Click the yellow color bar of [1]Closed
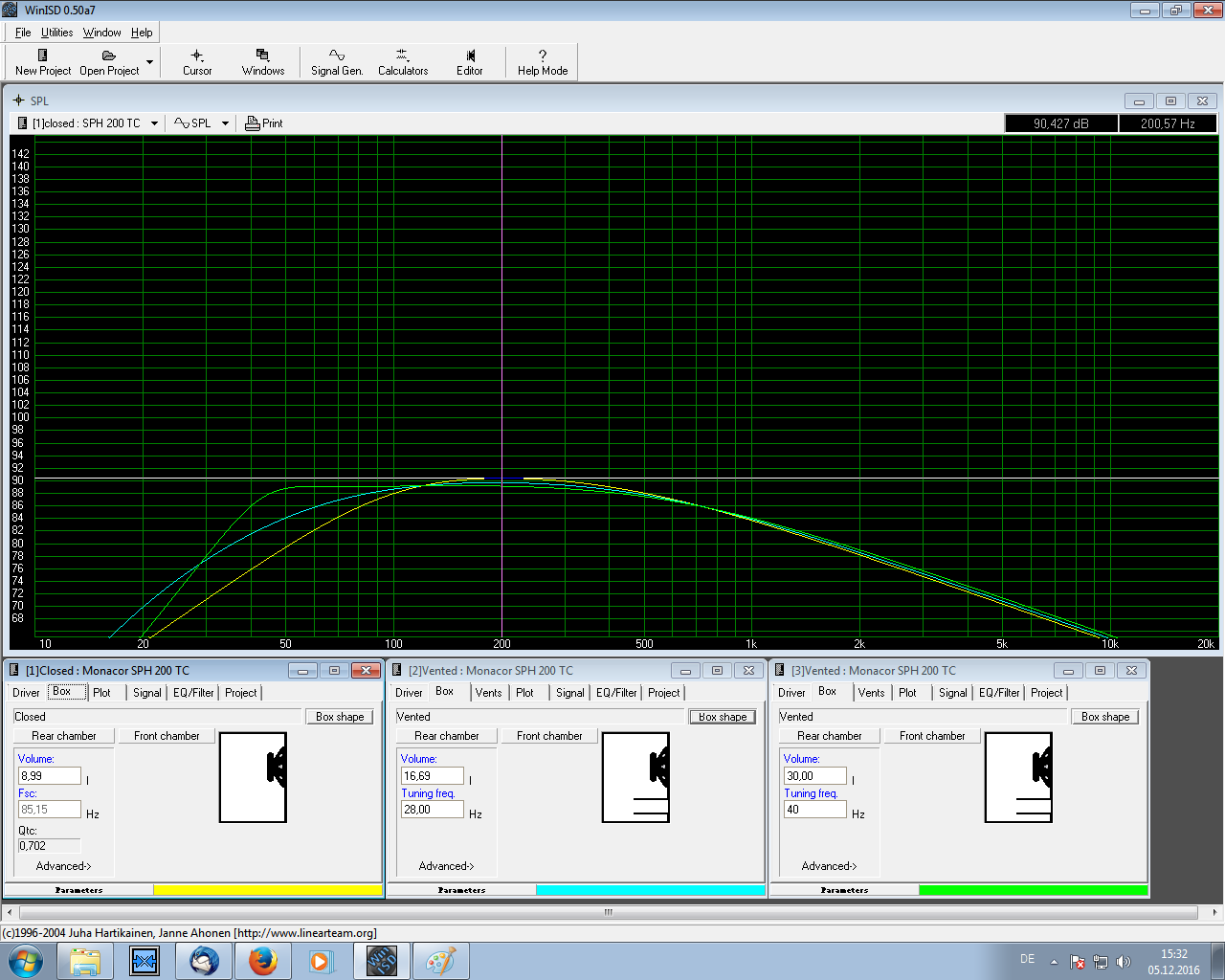This screenshot has height=980, width=1225. click(x=267, y=890)
